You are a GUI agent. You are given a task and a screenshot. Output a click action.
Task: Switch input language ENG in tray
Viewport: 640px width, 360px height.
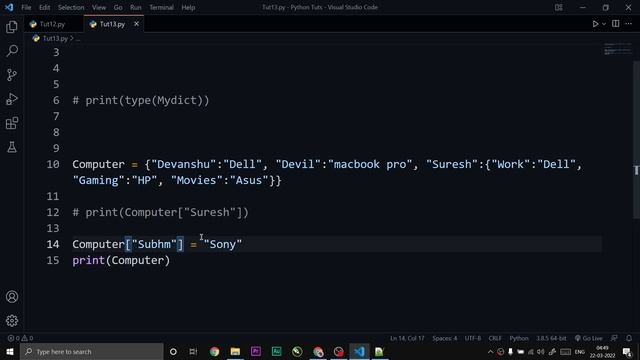(x=580, y=352)
